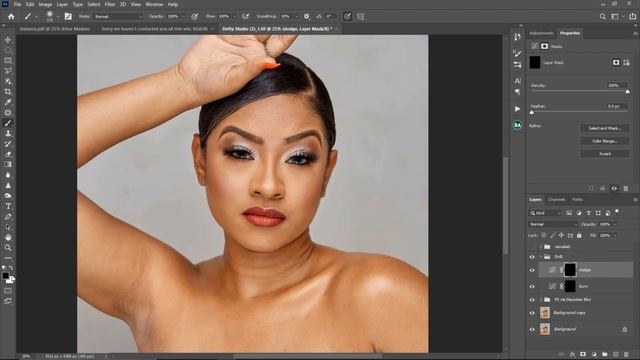Image resolution: width=640 pixels, height=360 pixels.
Task: Click the Search icon at top right
Action: [x=602, y=17]
